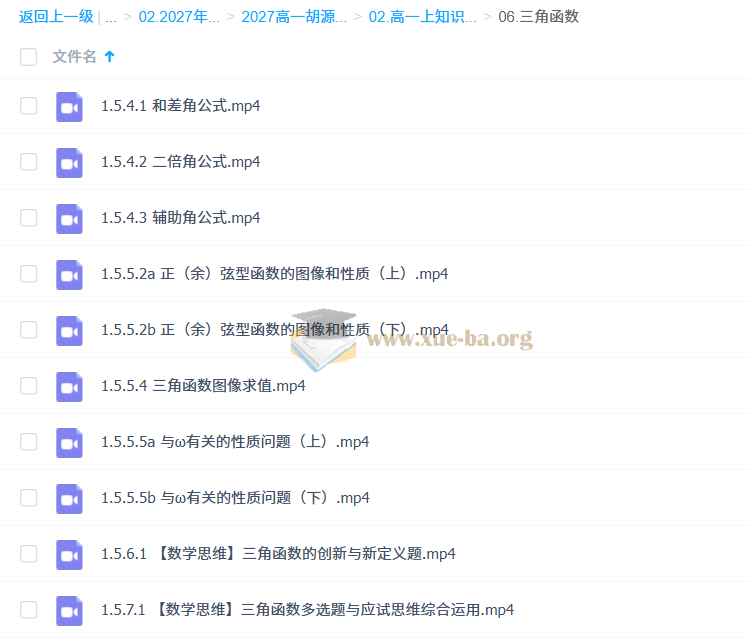Click video icon for 1.5.5.5b file
The width and height of the screenshot is (750, 640).
(x=69, y=498)
